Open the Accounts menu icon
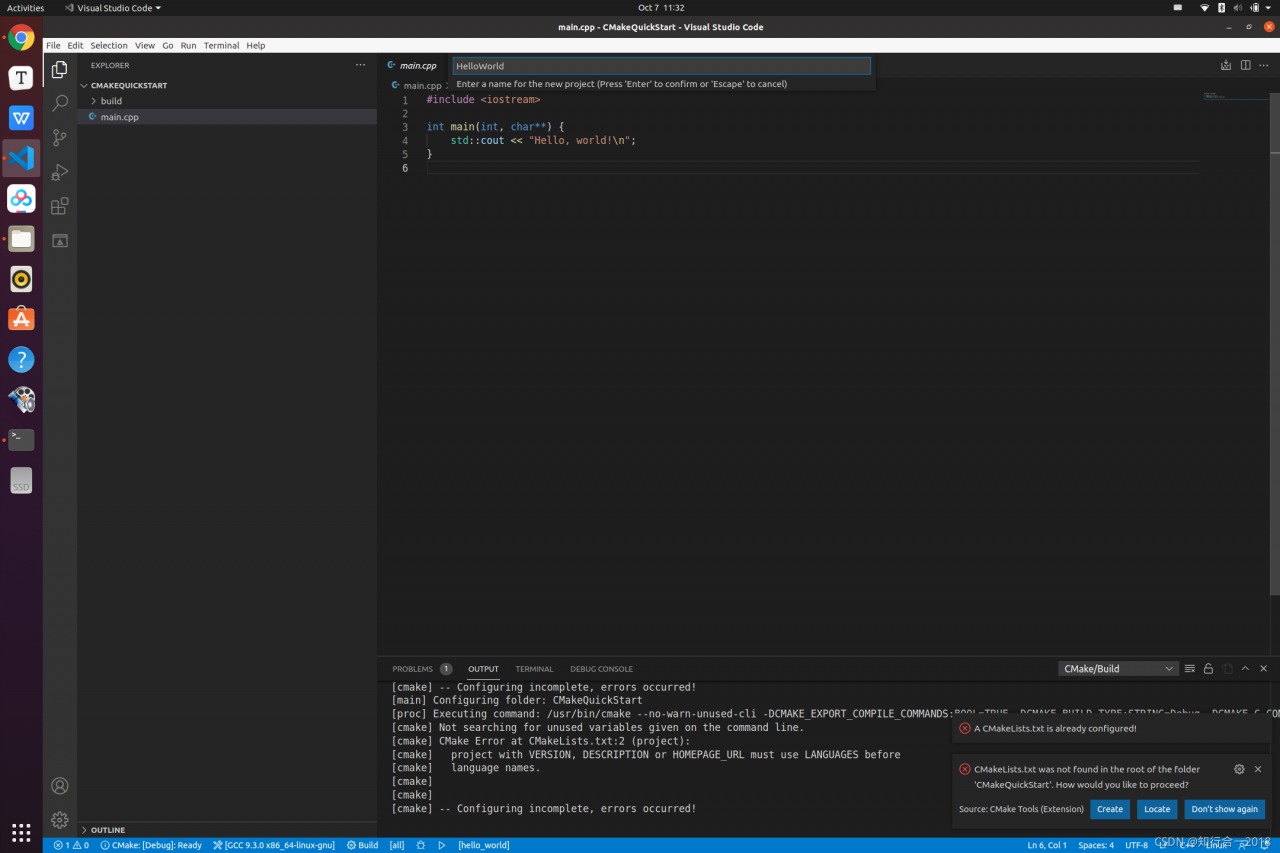This screenshot has height=853, width=1280. point(60,786)
